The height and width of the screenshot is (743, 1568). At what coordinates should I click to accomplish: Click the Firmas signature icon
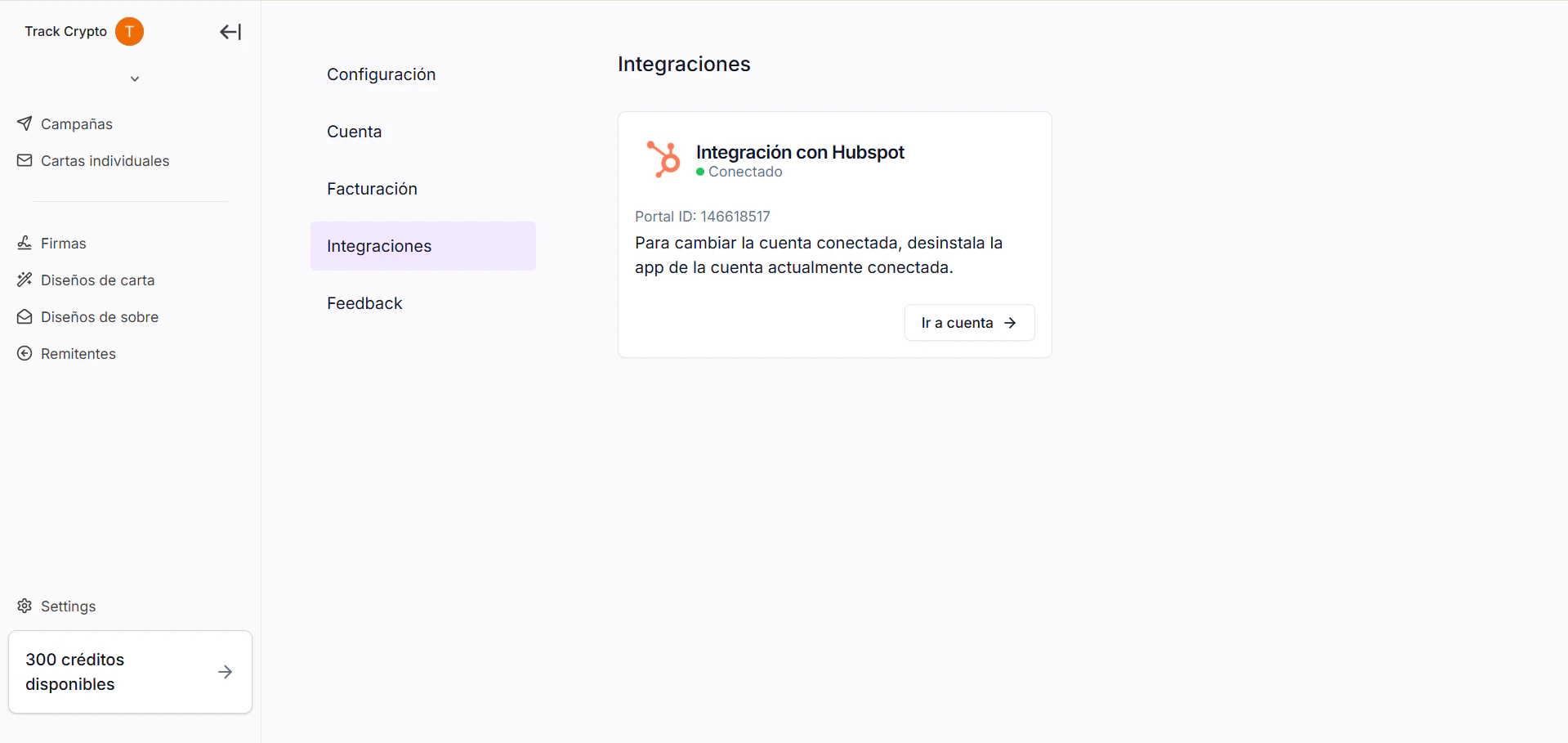pyautogui.click(x=24, y=243)
